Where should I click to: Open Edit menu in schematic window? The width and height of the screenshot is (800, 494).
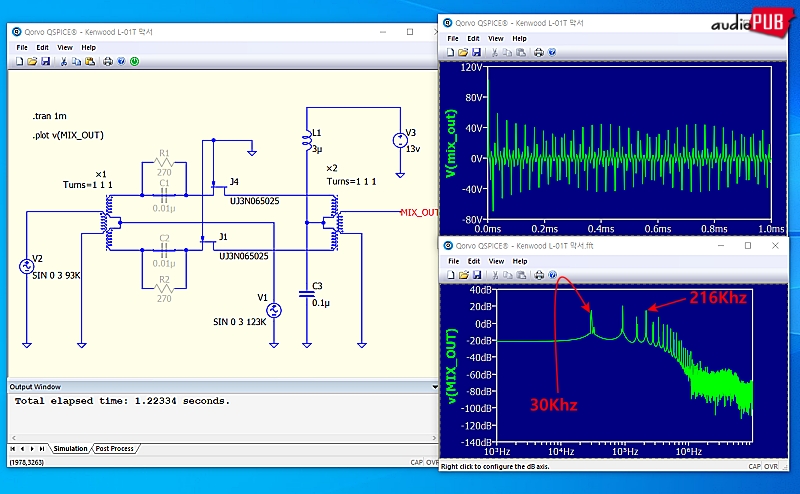click(42, 47)
